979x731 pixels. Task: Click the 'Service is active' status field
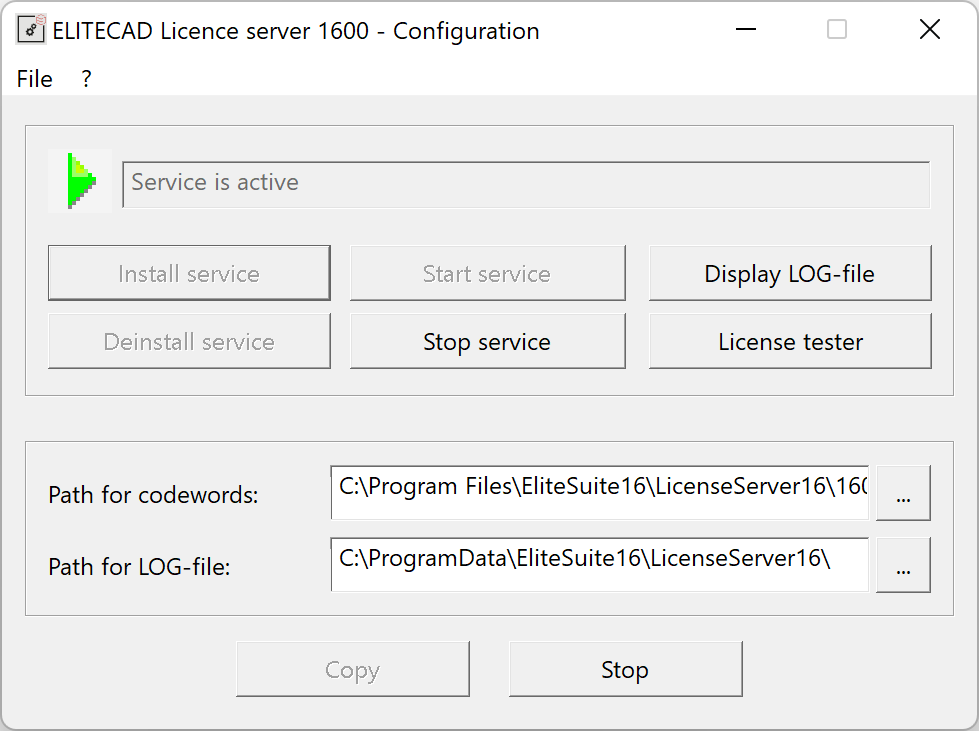tap(525, 184)
